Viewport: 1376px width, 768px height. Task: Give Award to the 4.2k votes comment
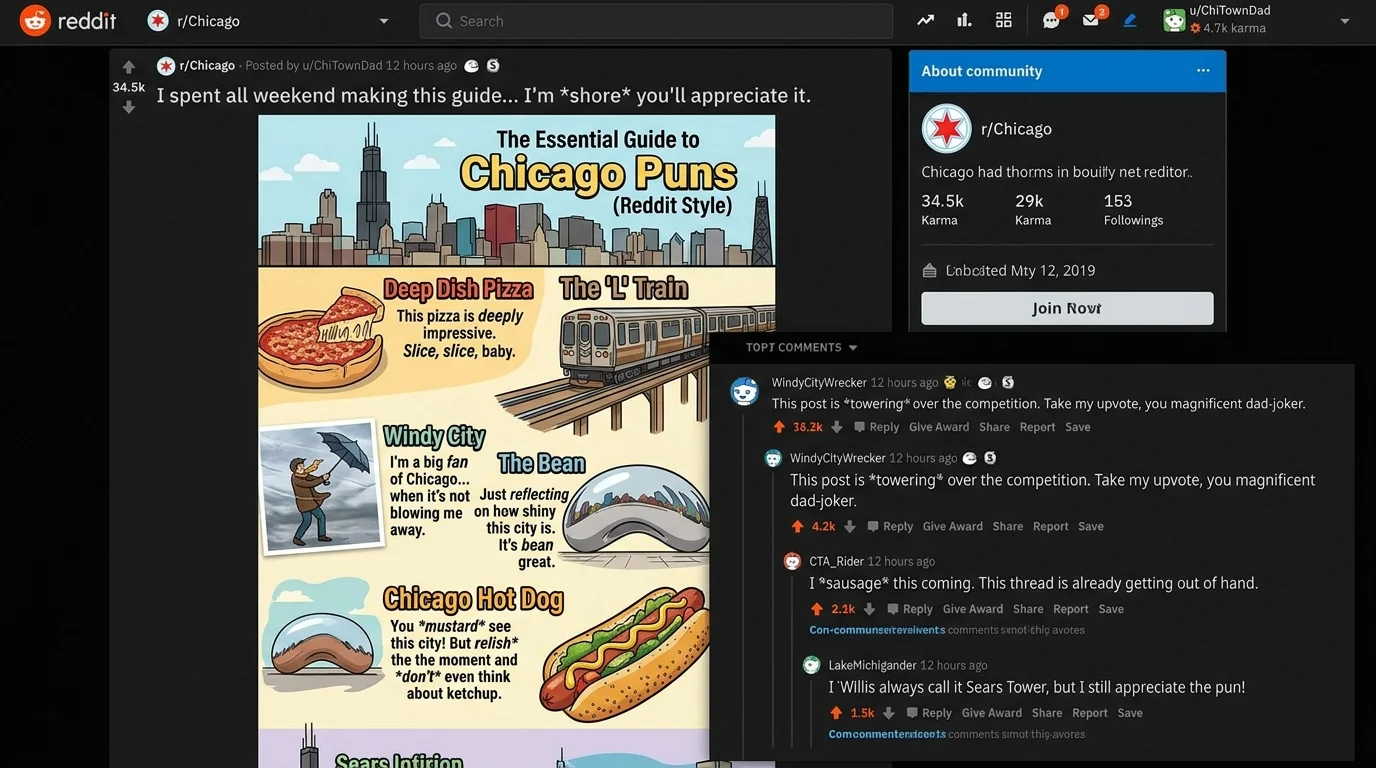pyautogui.click(x=952, y=526)
